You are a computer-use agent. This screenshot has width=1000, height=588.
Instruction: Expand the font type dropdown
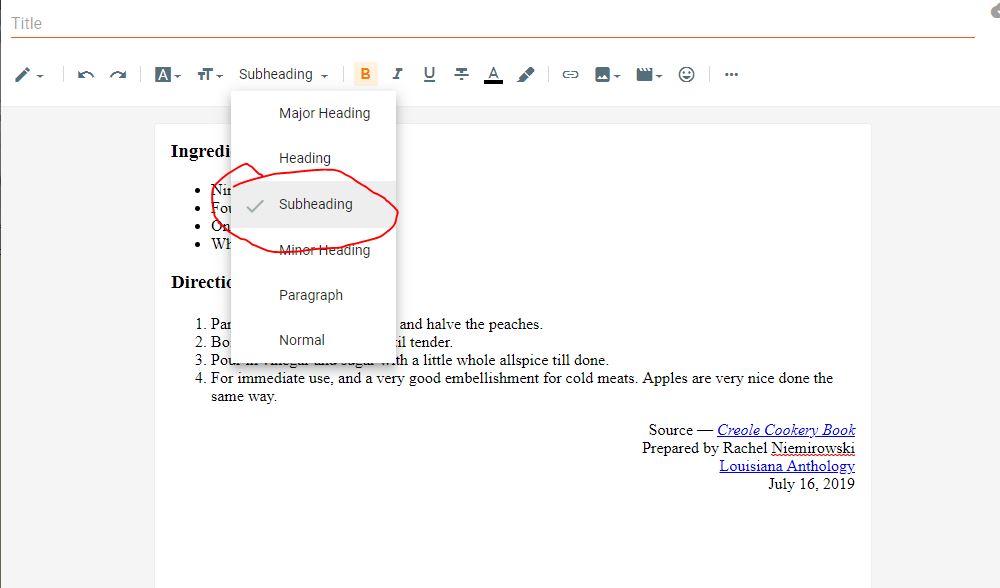coord(168,75)
